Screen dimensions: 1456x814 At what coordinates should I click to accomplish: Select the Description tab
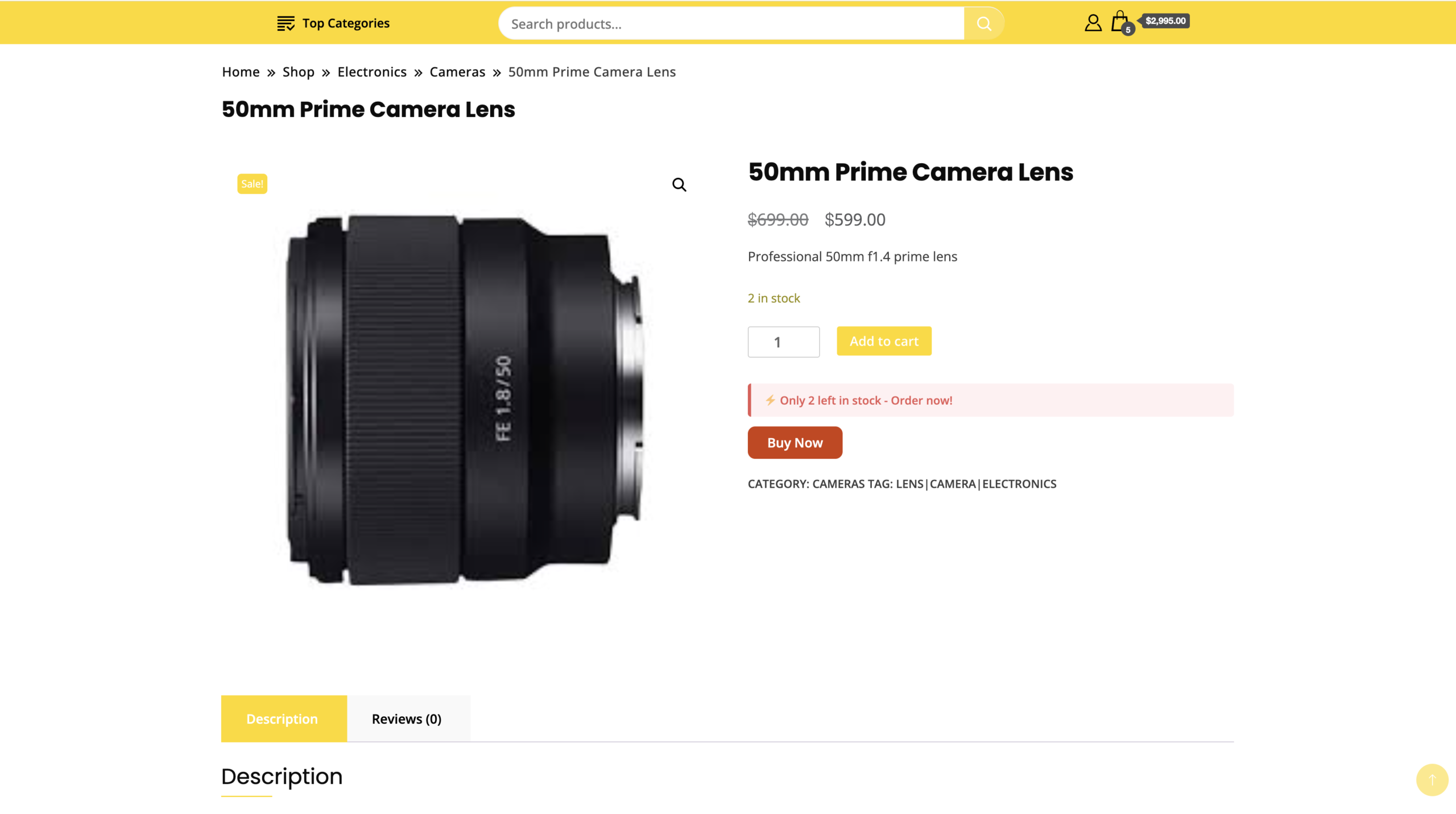tap(282, 719)
